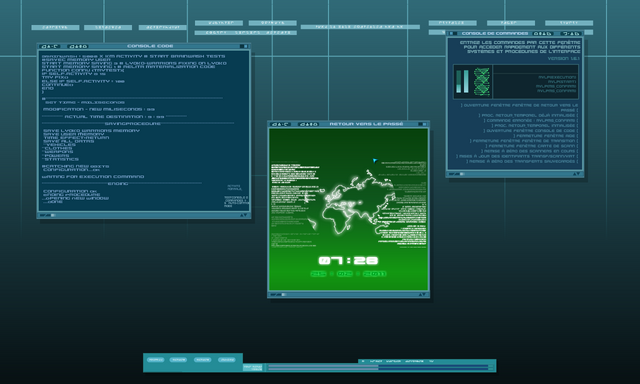The image size is (640, 384).
Task: Click the second glyph button in Retour vers le passé title bar
Action: [x=308, y=124]
